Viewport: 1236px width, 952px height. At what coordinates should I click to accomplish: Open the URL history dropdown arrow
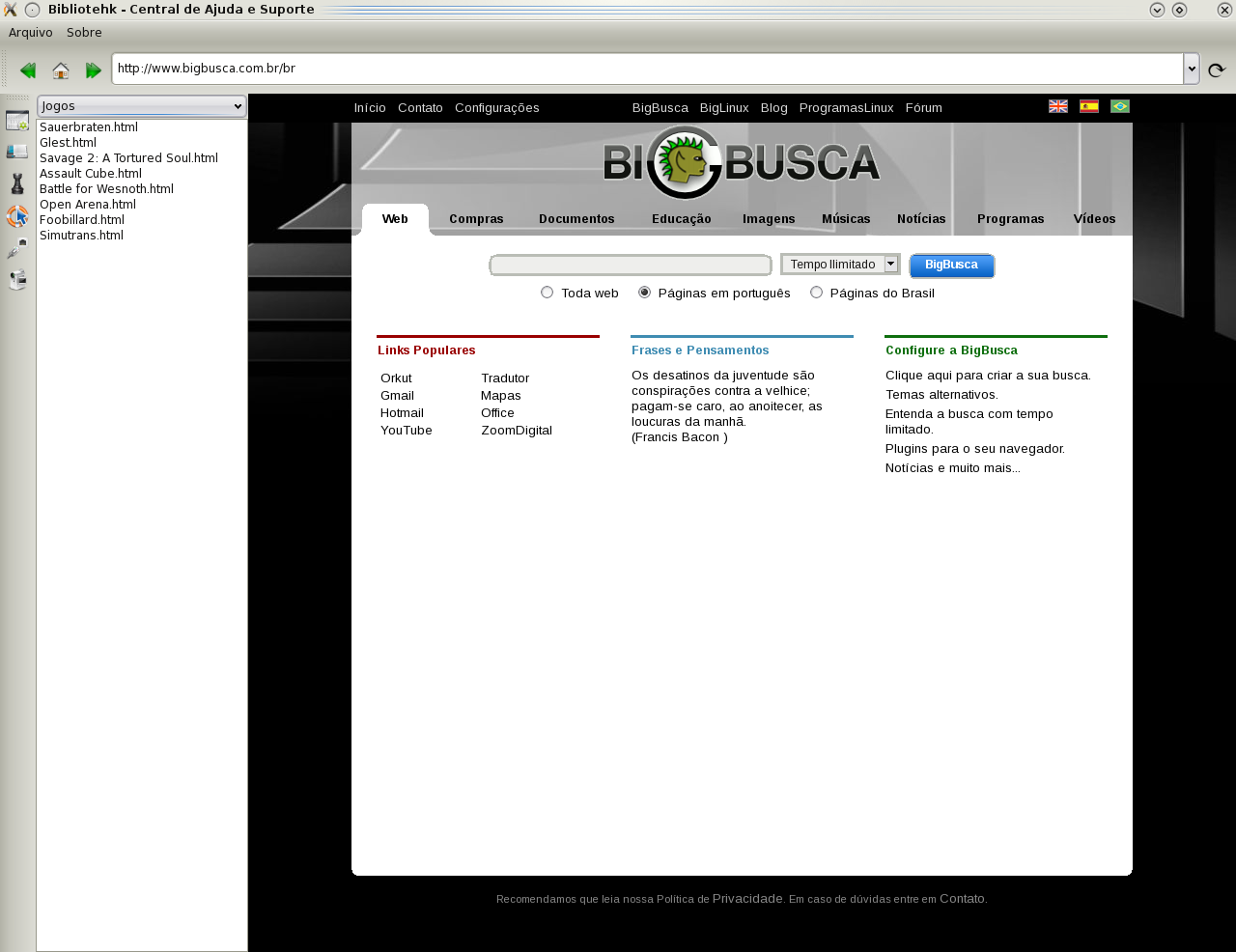[x=1192, y=69]
